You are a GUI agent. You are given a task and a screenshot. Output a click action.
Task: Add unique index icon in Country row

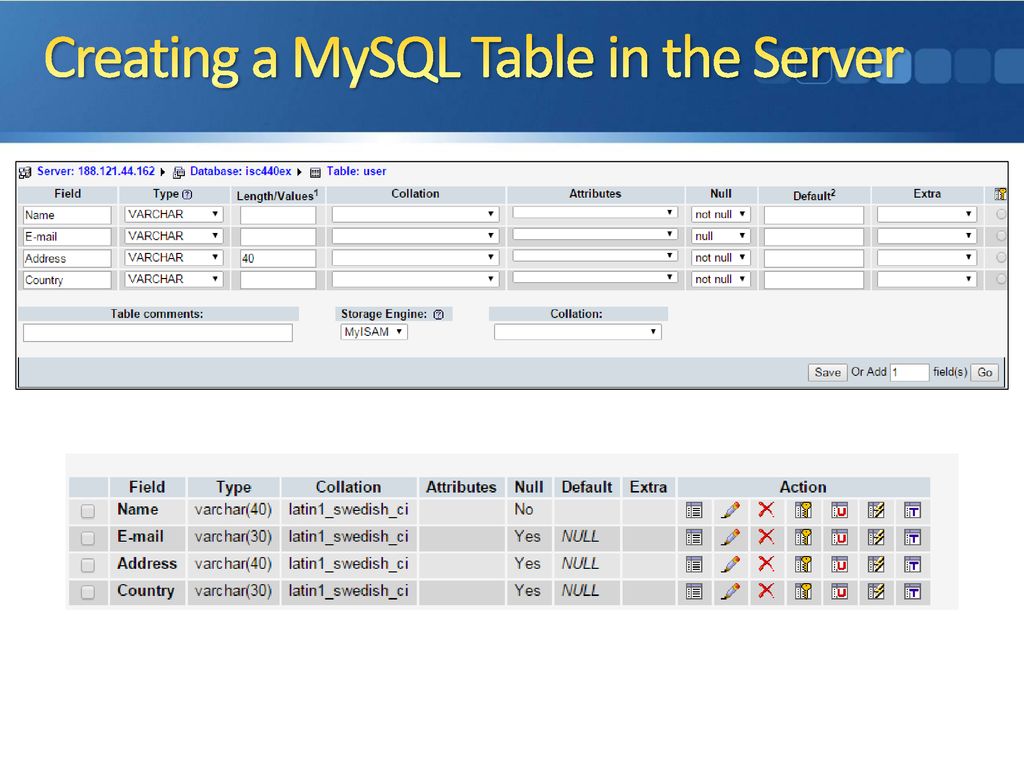coord(839,592)
